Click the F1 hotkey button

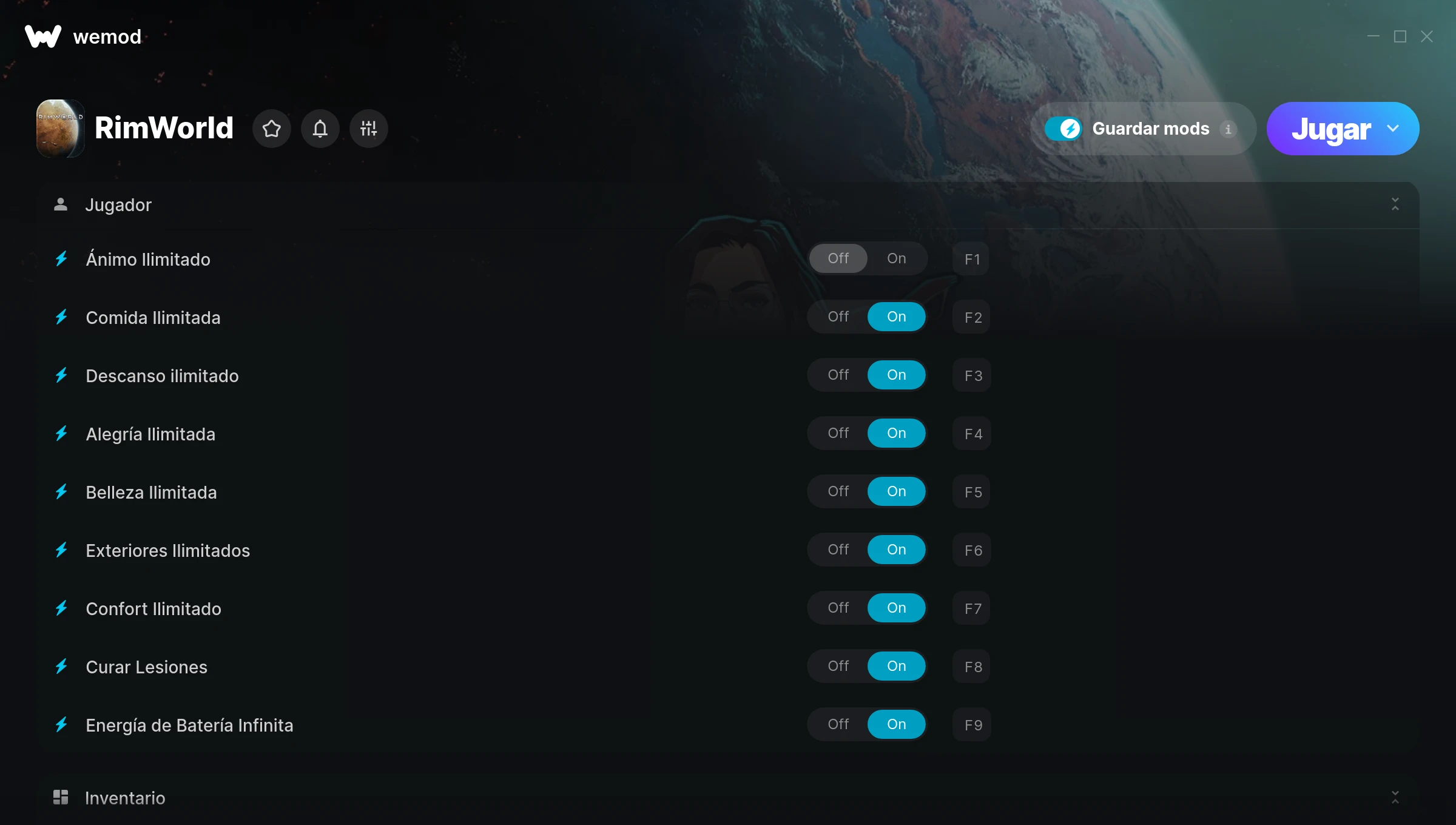(x=971, y=259)
